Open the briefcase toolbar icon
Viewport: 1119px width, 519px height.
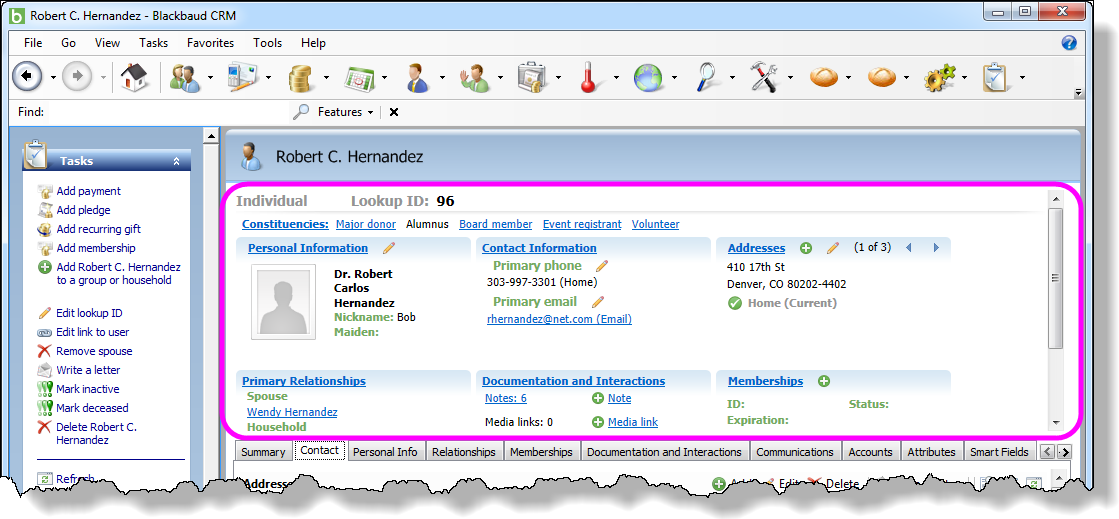click(x=532, y=76)
